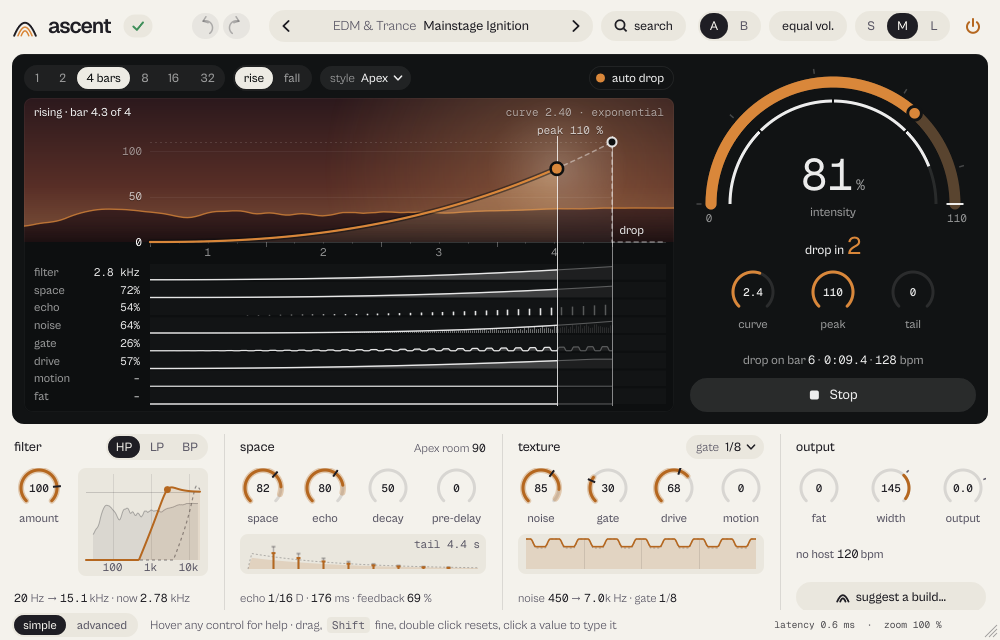Choose the rise direction
This screenshot has height=640, width=1000.
253,78
